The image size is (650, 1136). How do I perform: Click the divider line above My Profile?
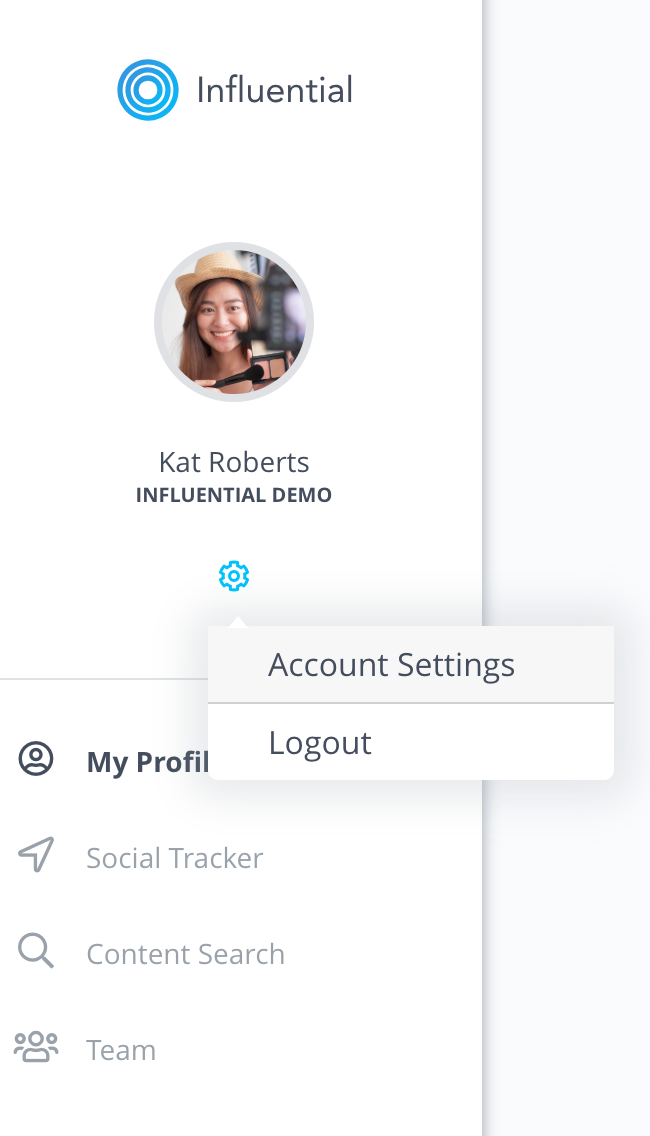point(104,679)
